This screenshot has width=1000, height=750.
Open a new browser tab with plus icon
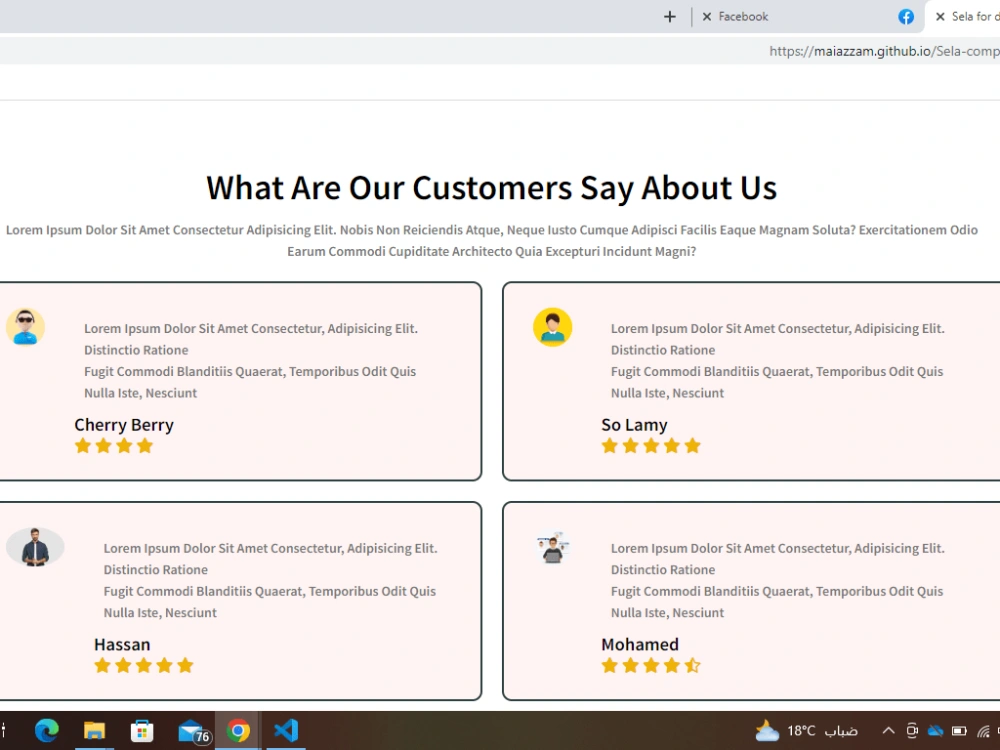coord(670,17)
